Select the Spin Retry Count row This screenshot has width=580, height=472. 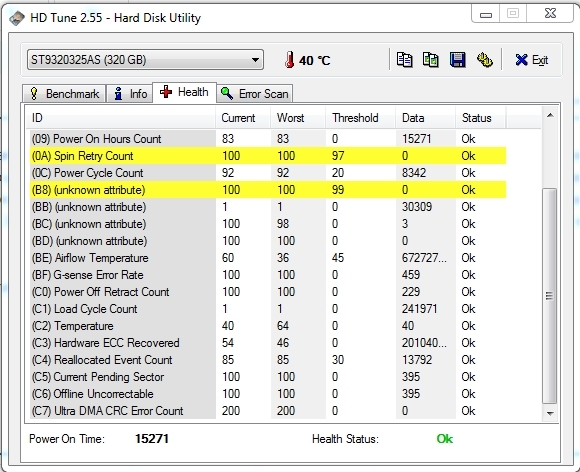[x=268, y=156]
